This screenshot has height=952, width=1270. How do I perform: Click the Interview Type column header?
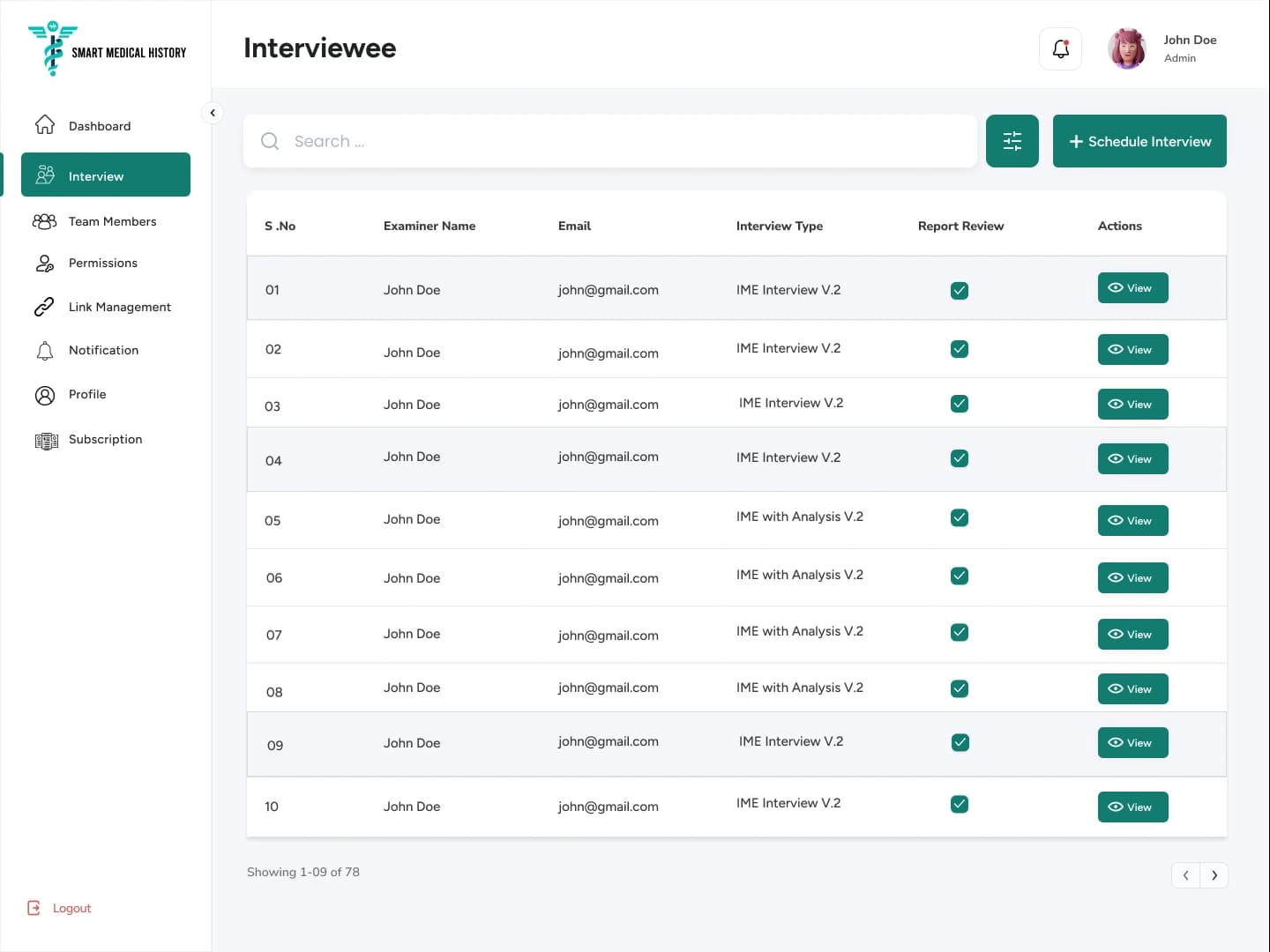[780, 226]
